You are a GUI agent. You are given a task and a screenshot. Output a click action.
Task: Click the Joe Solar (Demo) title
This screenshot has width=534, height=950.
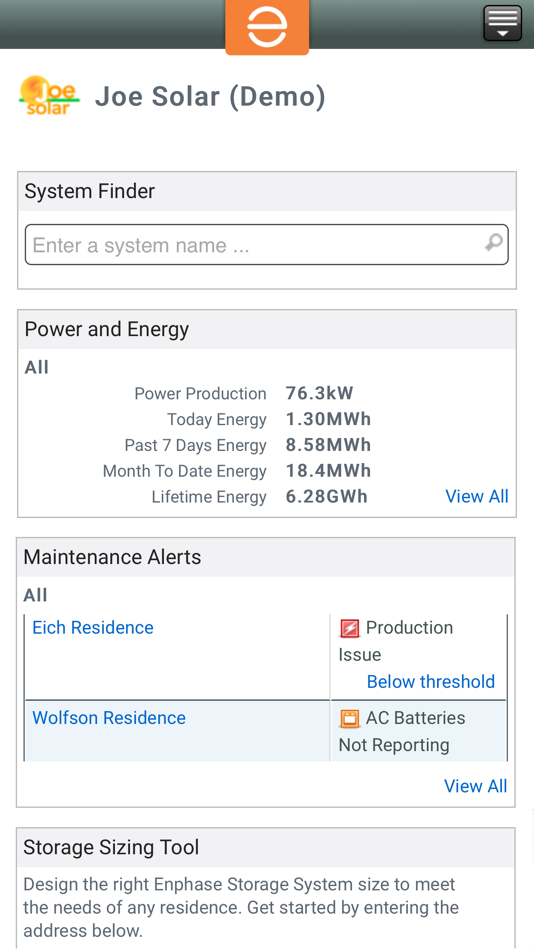coord(210,97)
